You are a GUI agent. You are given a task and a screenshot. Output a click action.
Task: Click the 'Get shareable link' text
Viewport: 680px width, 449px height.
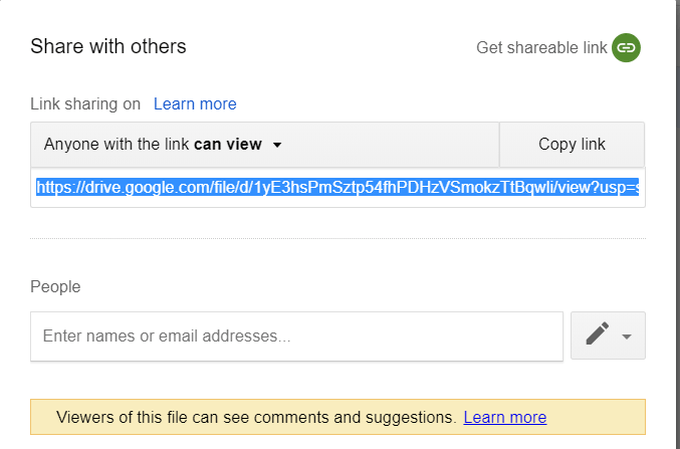point(541,47)
